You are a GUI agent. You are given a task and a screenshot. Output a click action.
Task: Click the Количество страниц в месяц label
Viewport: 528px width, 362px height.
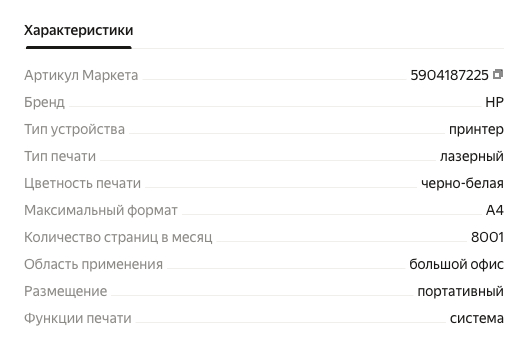tap(118, 237)
